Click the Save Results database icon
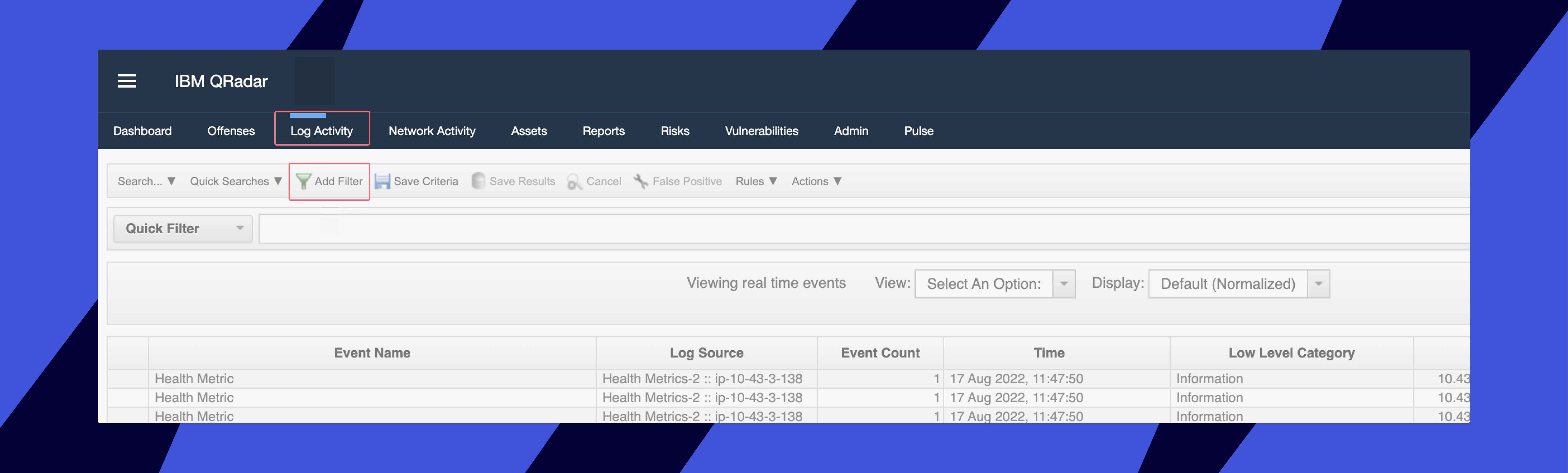This screenshot has height=473, width=1568. tap(478, 181)
